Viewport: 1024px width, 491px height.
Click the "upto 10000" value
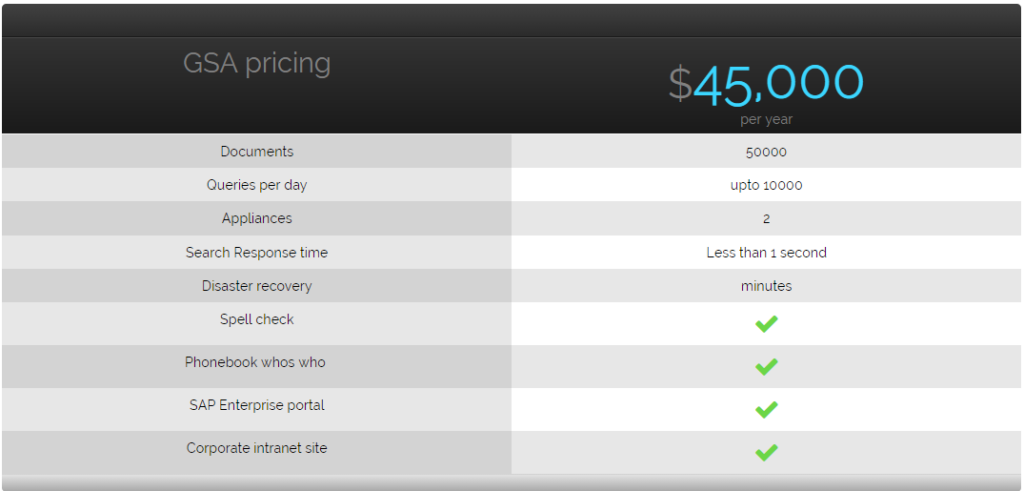point(766,185)
